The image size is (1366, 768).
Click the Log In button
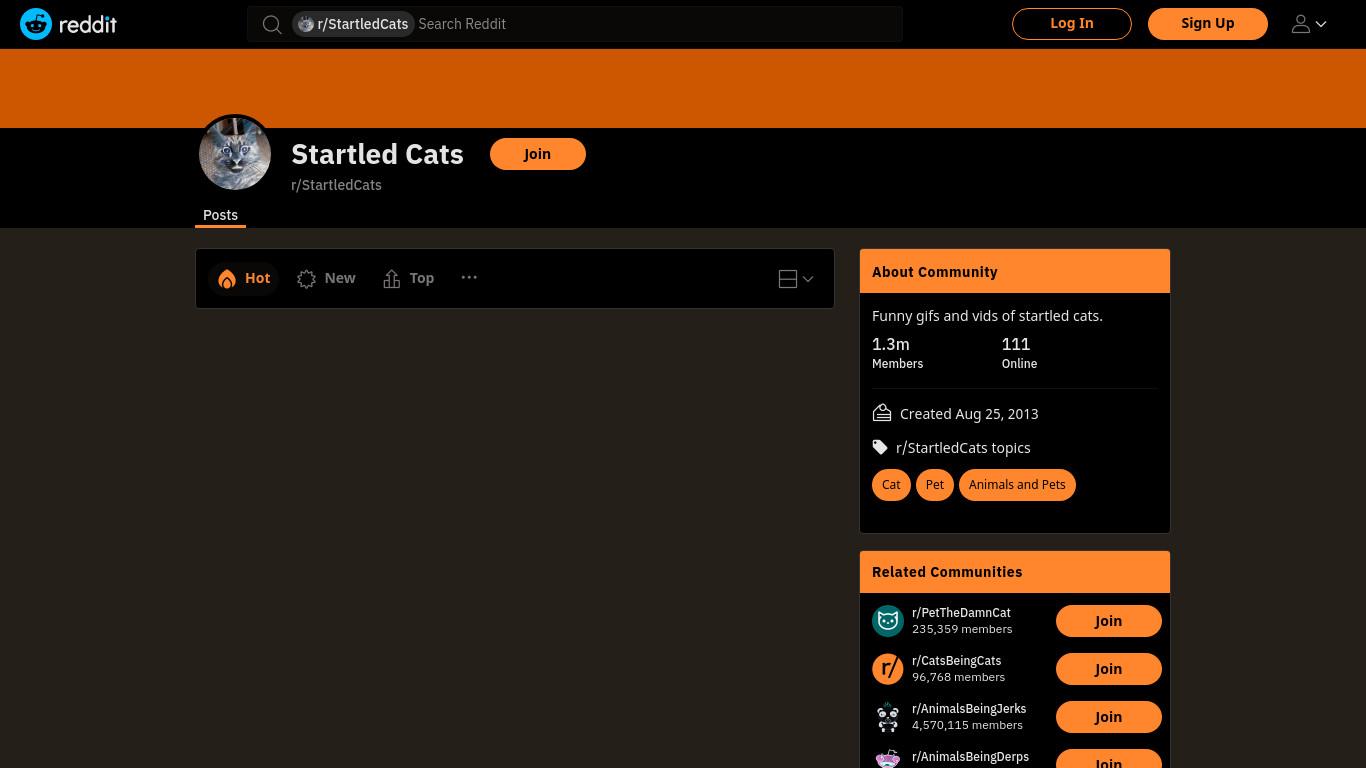(x=1072, y=24)
